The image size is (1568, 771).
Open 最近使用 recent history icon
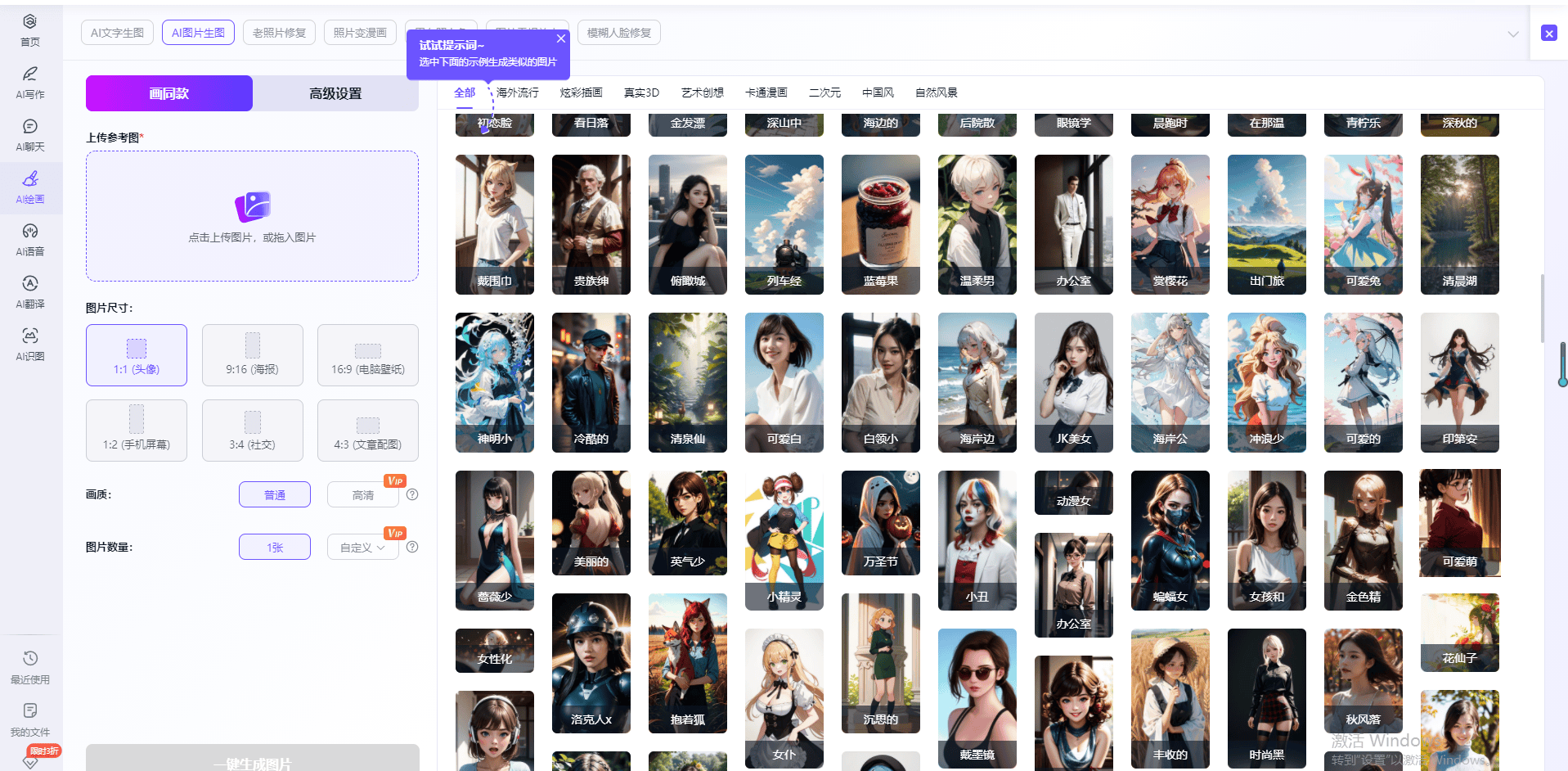pos(30,667)
